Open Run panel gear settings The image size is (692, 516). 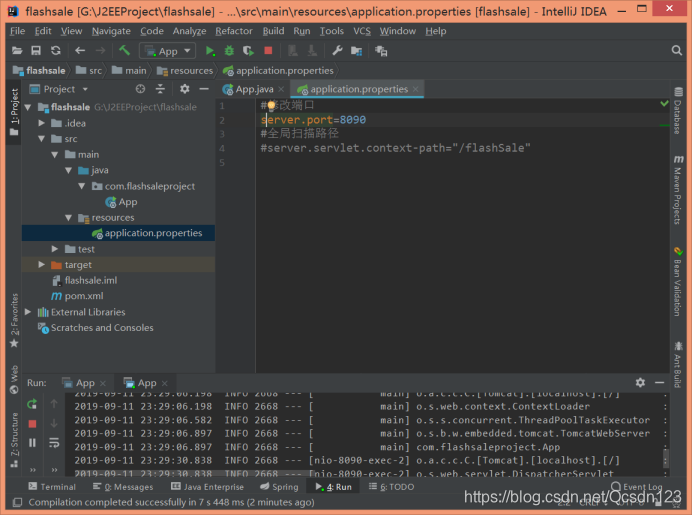[640, 383]
